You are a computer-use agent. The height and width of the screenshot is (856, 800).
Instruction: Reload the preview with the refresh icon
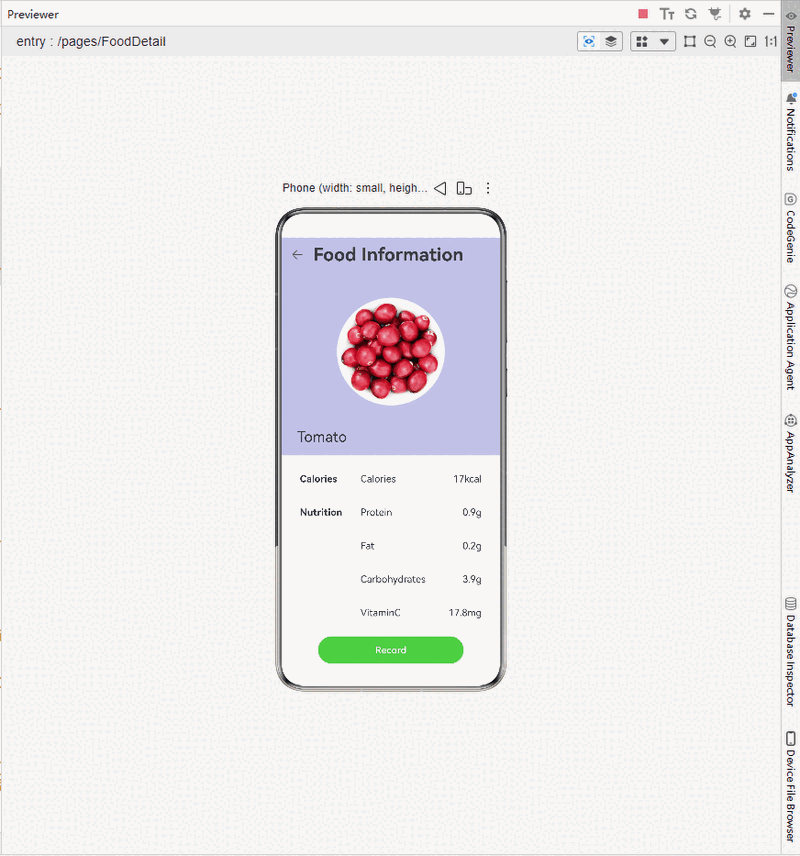[690, 14]
